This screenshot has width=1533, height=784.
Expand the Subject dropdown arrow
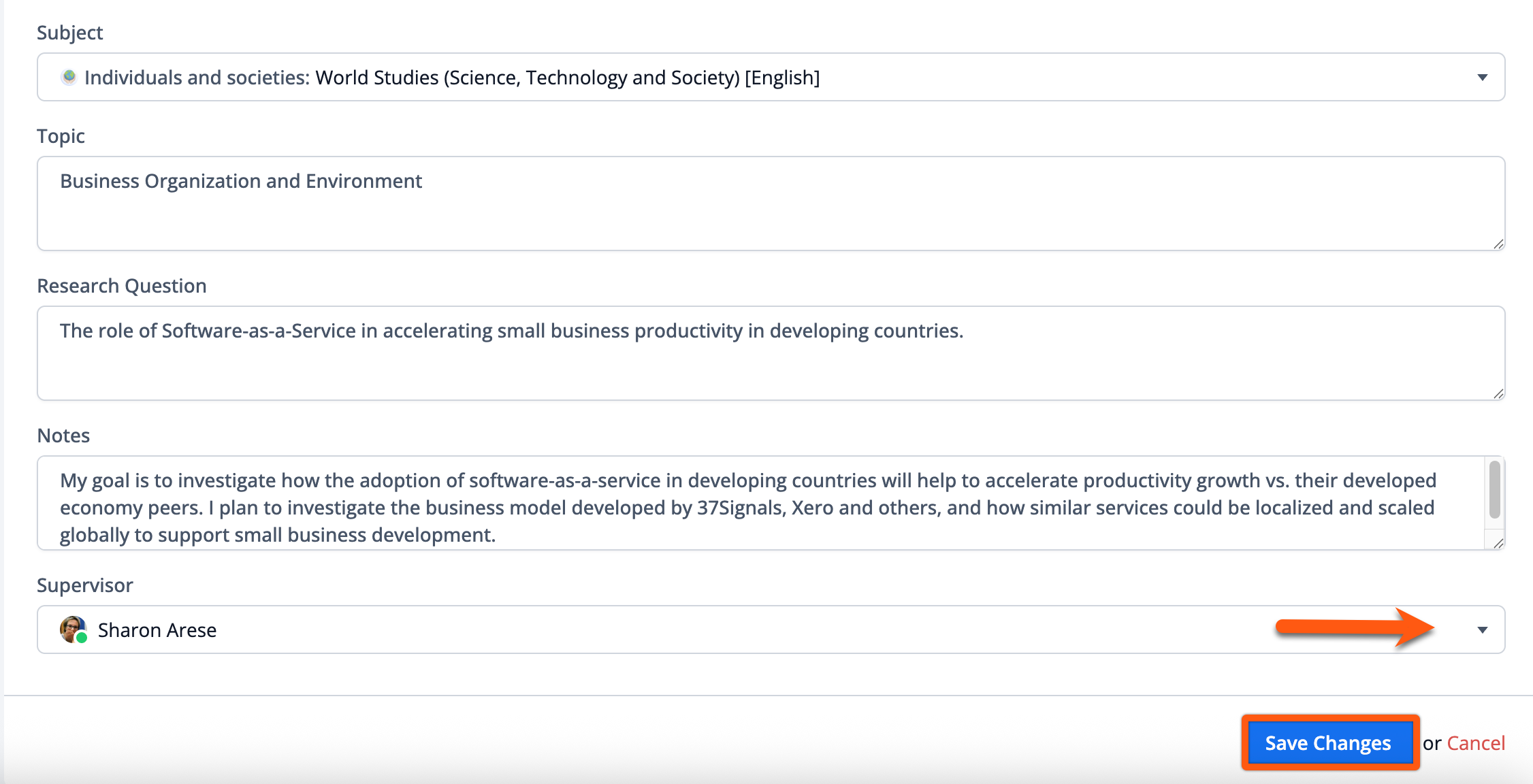click(1482, 78)
